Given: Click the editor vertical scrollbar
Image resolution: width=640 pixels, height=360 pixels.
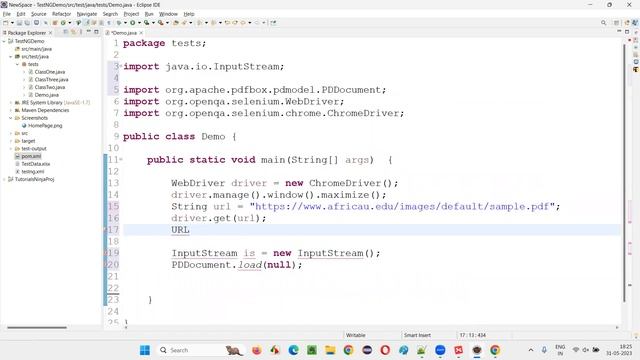Looking at the screenshot, I should click(x=624, y=173).
